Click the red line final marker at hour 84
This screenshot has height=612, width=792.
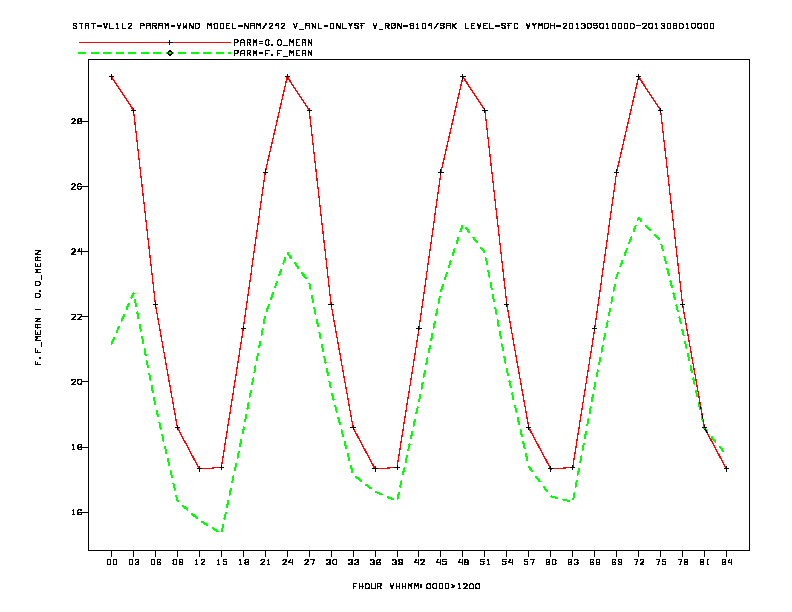(726, 469)
